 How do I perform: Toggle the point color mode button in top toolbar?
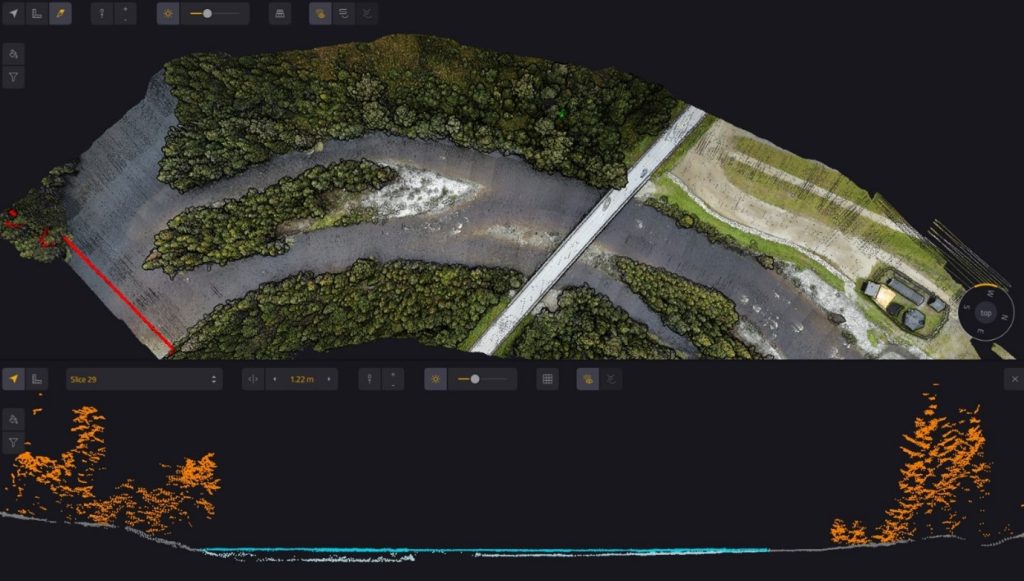coord(320,14)
